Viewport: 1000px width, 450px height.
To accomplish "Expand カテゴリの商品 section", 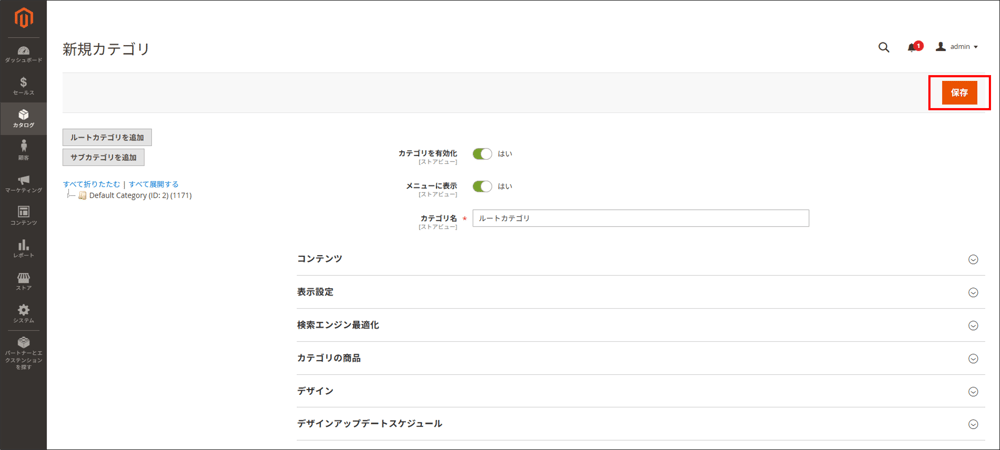I will pyautogui.click(x=640, y=358).
